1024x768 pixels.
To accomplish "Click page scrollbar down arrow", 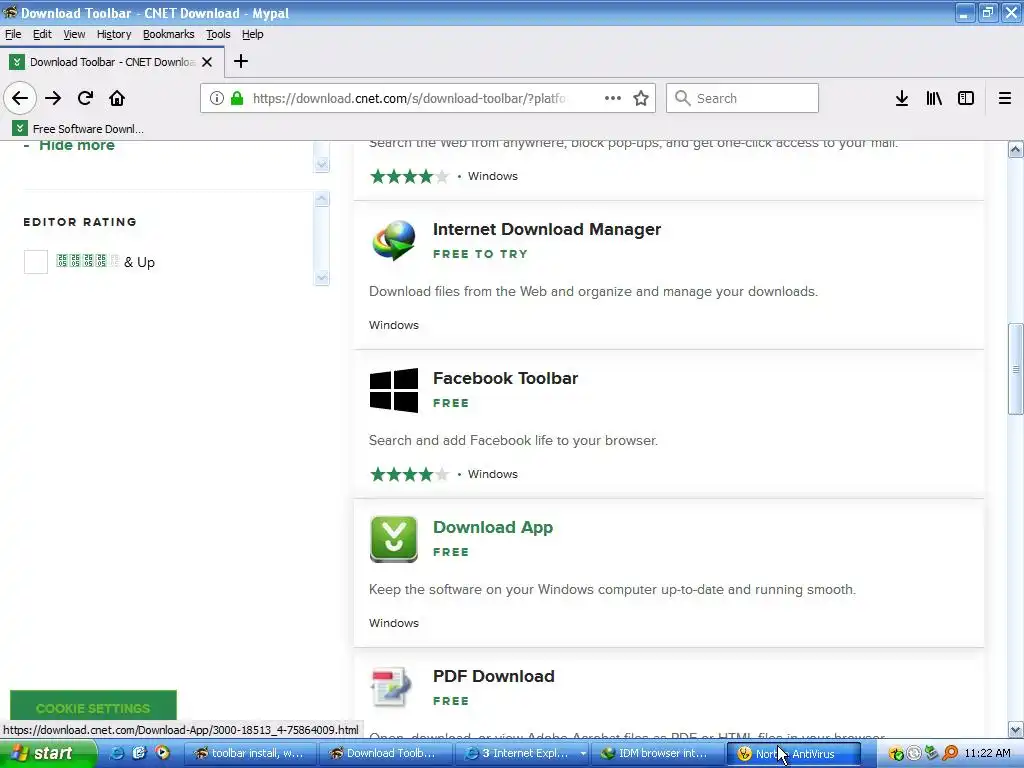I will click(1016, 729).
